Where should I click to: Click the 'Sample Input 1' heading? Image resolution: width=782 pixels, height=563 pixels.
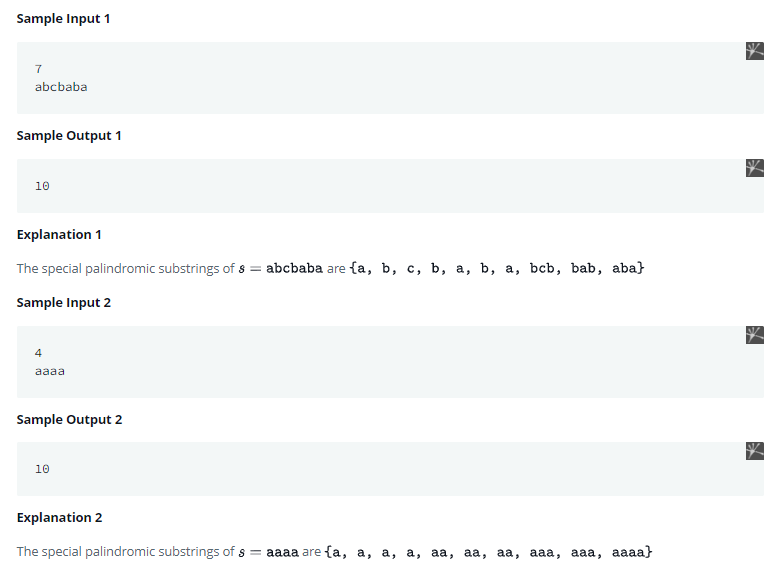(x=63, y=19)
